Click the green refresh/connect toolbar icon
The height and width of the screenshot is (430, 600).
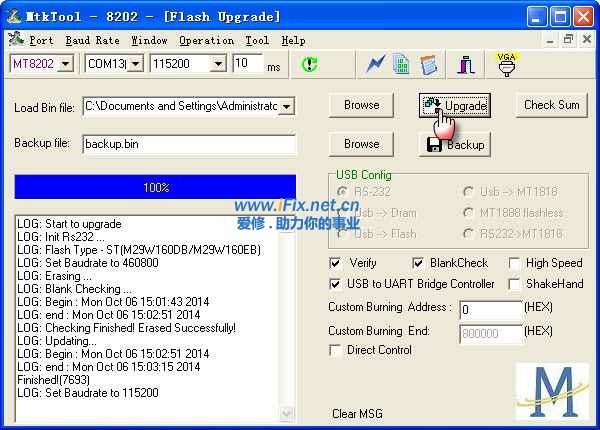310,64
